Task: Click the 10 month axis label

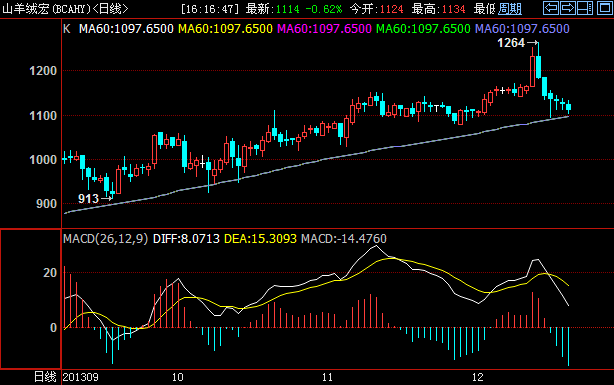Action: coord(177,377)
